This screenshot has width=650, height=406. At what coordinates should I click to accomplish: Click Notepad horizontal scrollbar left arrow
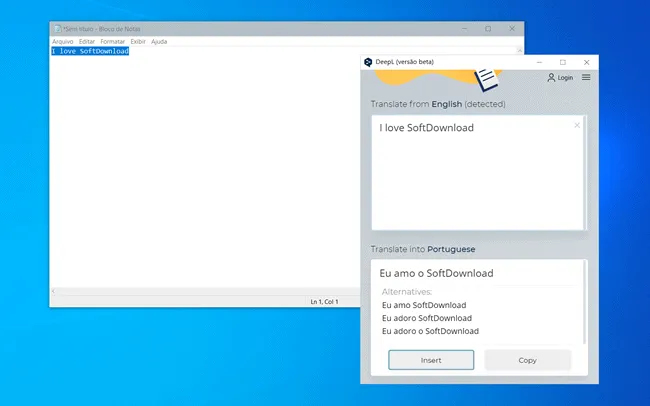click(x=53, y=291)
